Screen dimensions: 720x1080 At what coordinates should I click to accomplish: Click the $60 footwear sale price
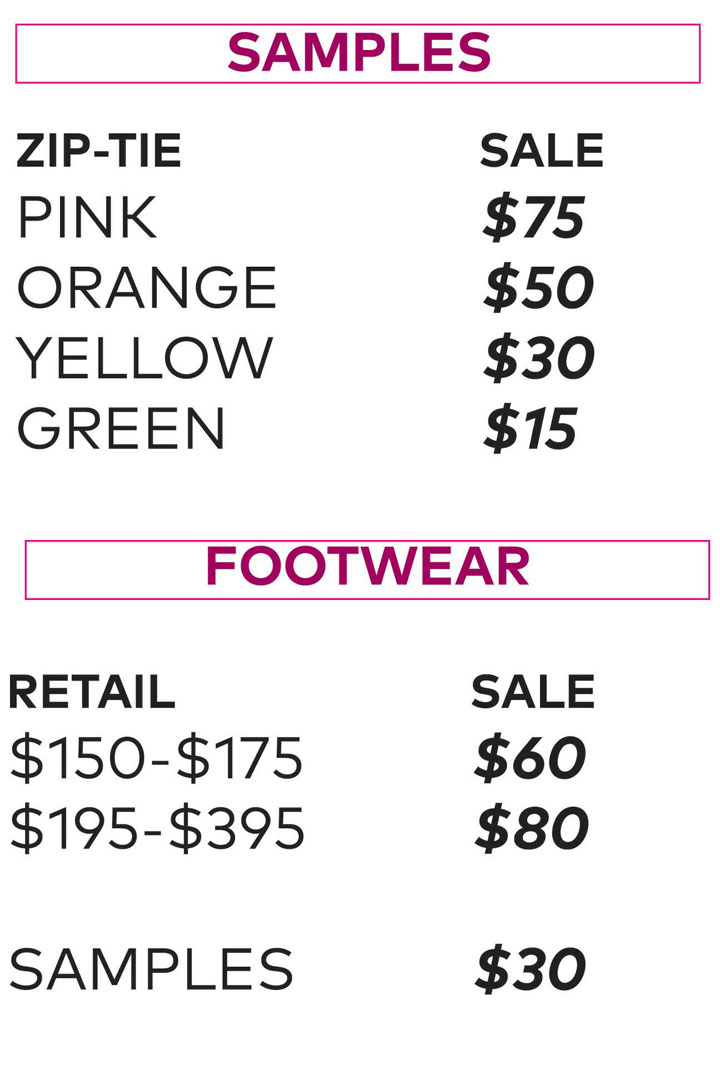tap(530, 759)
